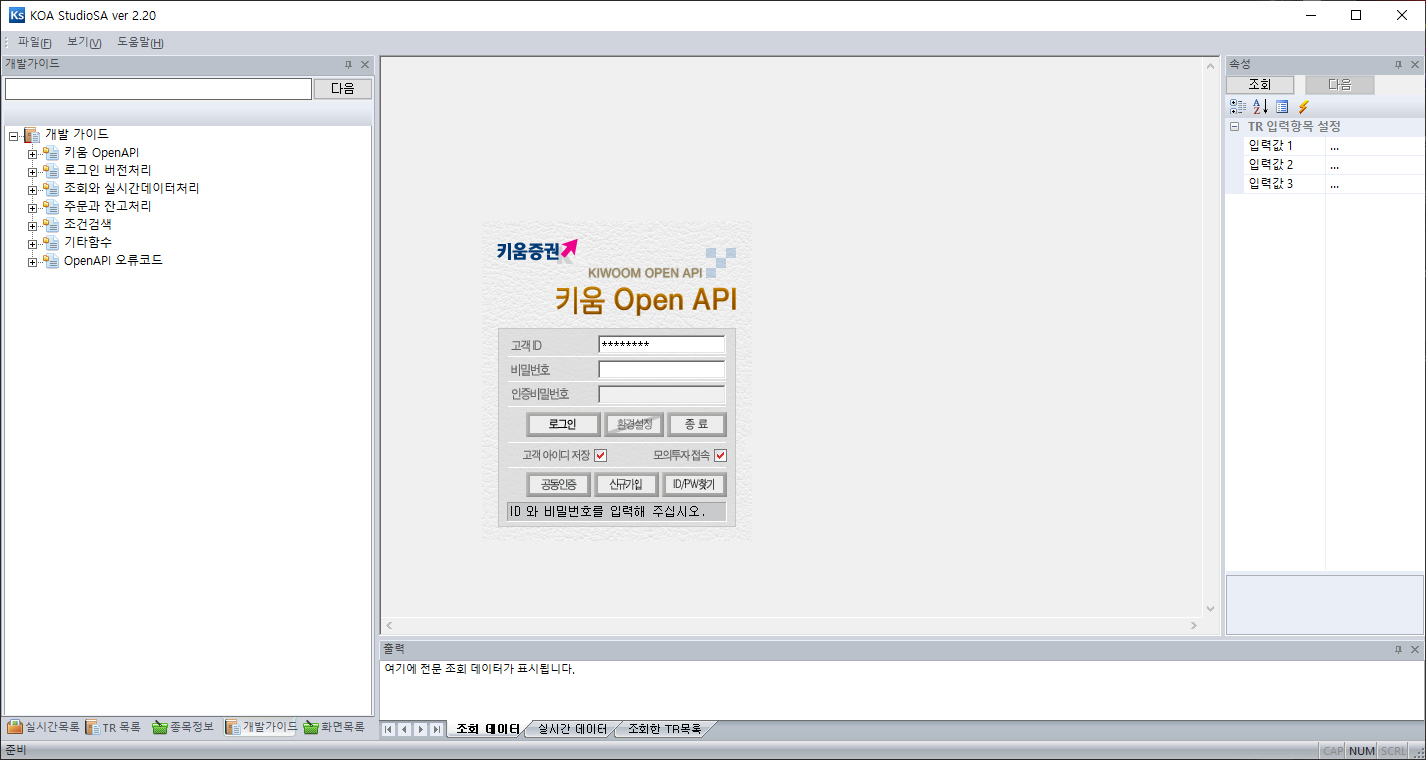
Task: Click alphabetical A-Z sort icon
Action: pyautogui.click(x=1260, y=106)
